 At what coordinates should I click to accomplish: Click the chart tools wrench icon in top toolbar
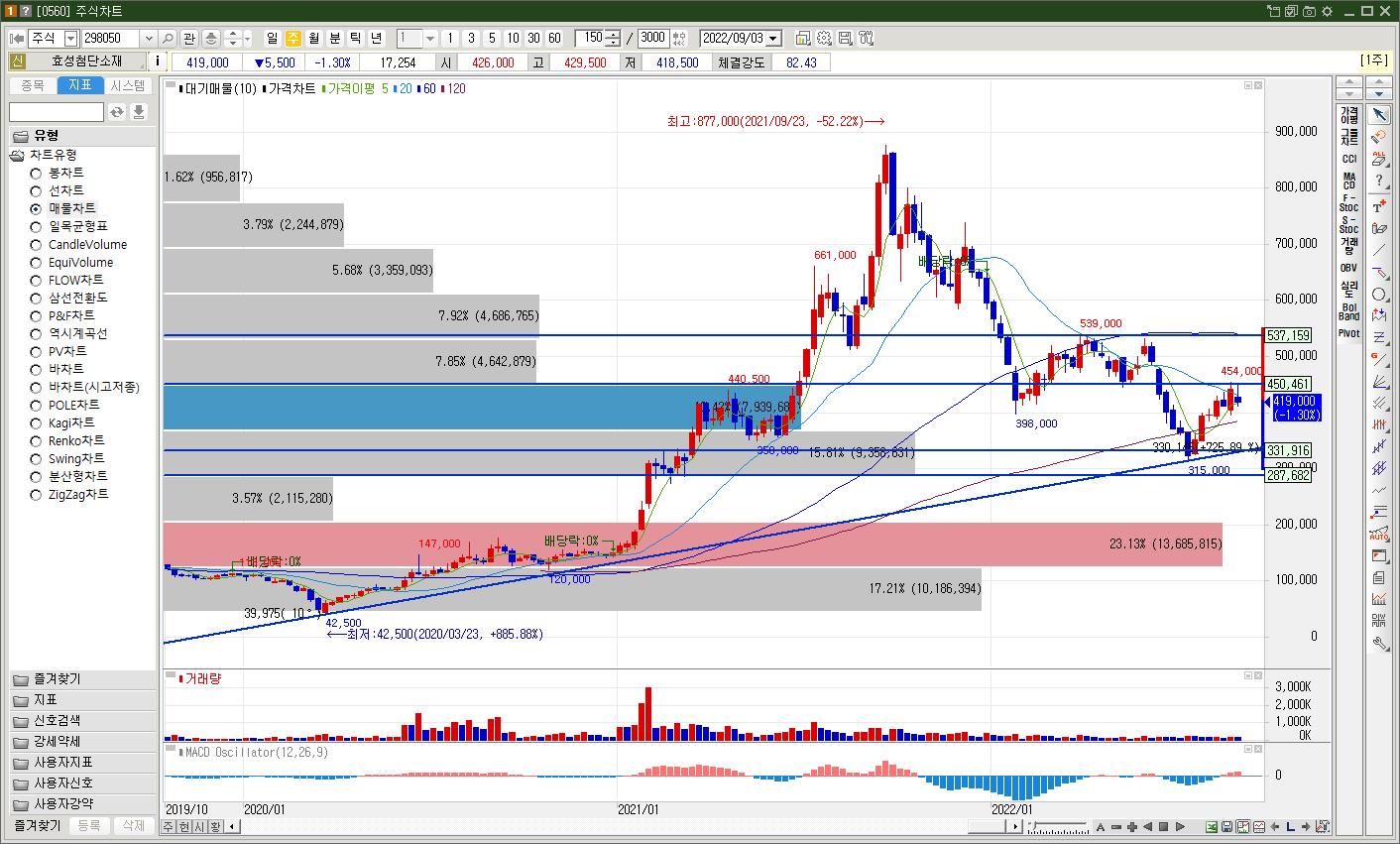pos(867,39)
